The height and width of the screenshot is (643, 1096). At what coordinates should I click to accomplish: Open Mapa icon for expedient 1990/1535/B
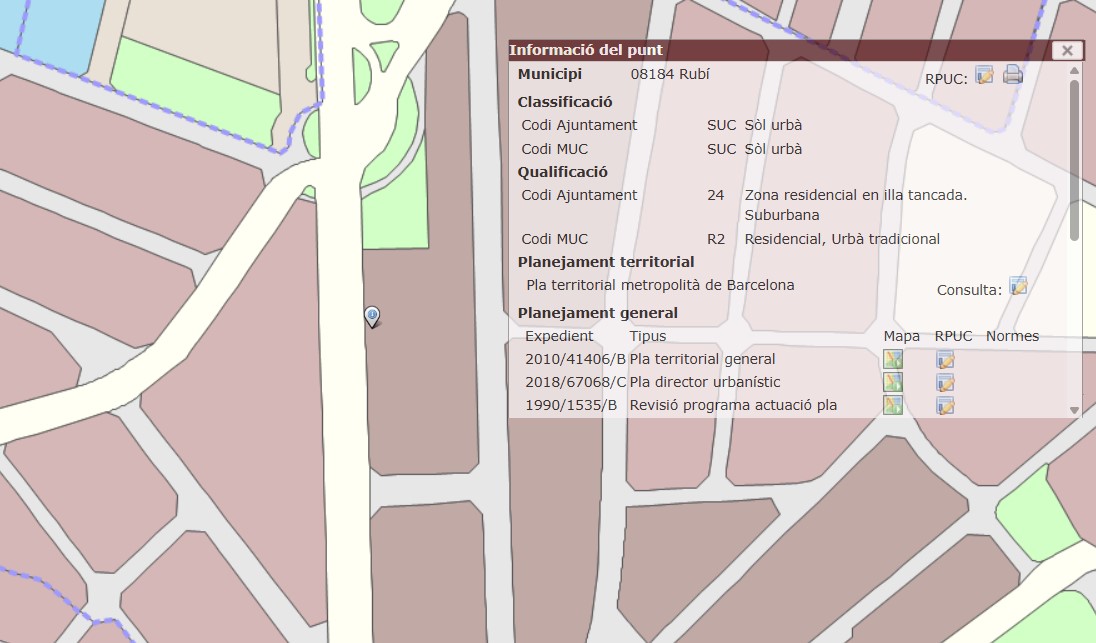pos(893,405)
